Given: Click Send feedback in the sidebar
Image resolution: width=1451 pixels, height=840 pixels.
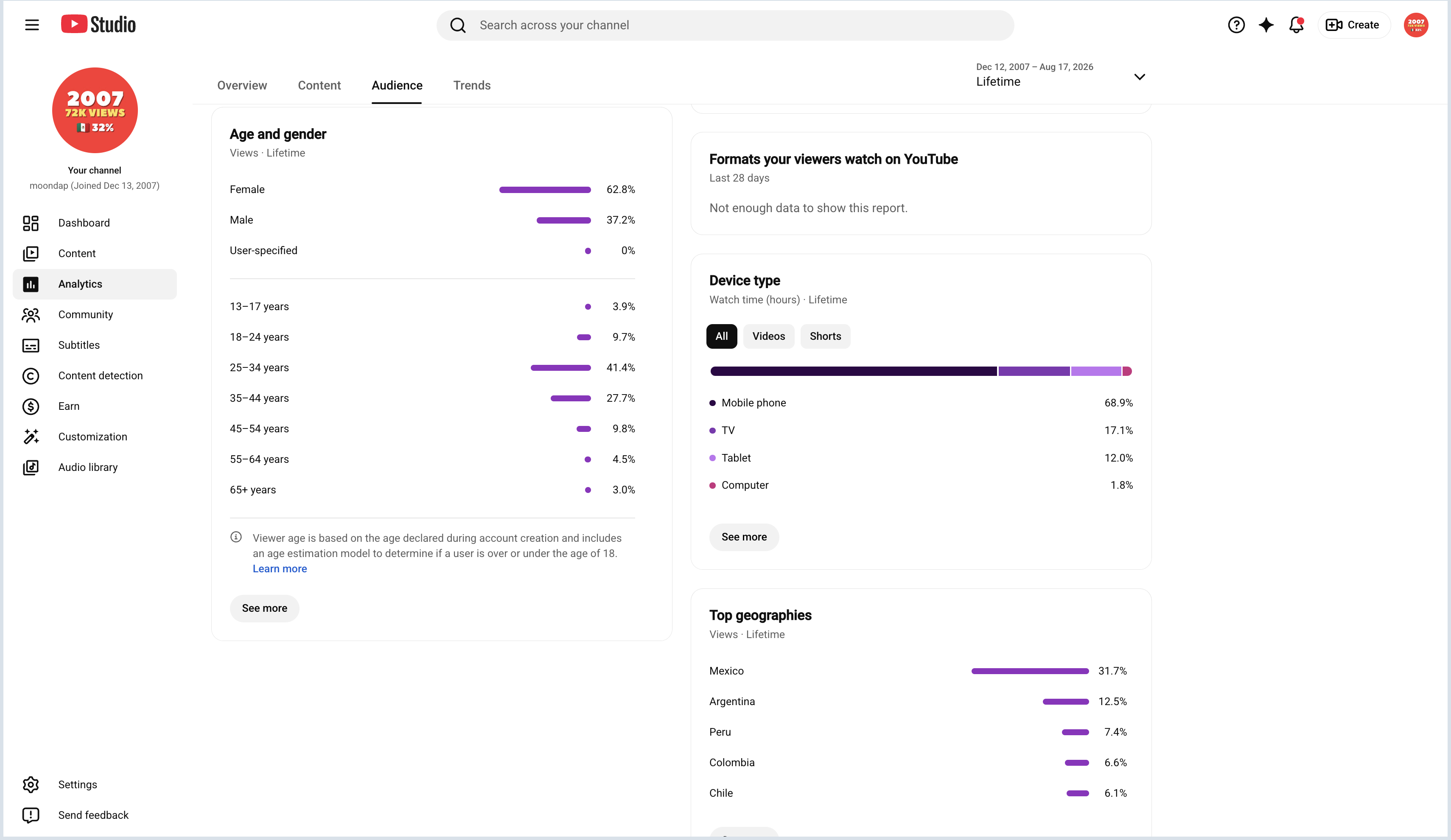Looking at the screenshot, I should point(95,815).
